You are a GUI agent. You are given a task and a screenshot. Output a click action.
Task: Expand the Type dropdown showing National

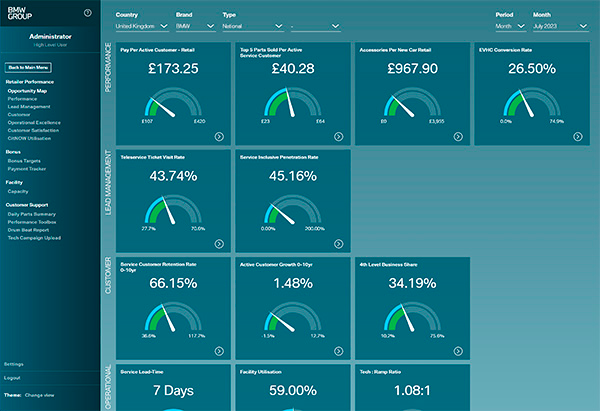point(253,26)
